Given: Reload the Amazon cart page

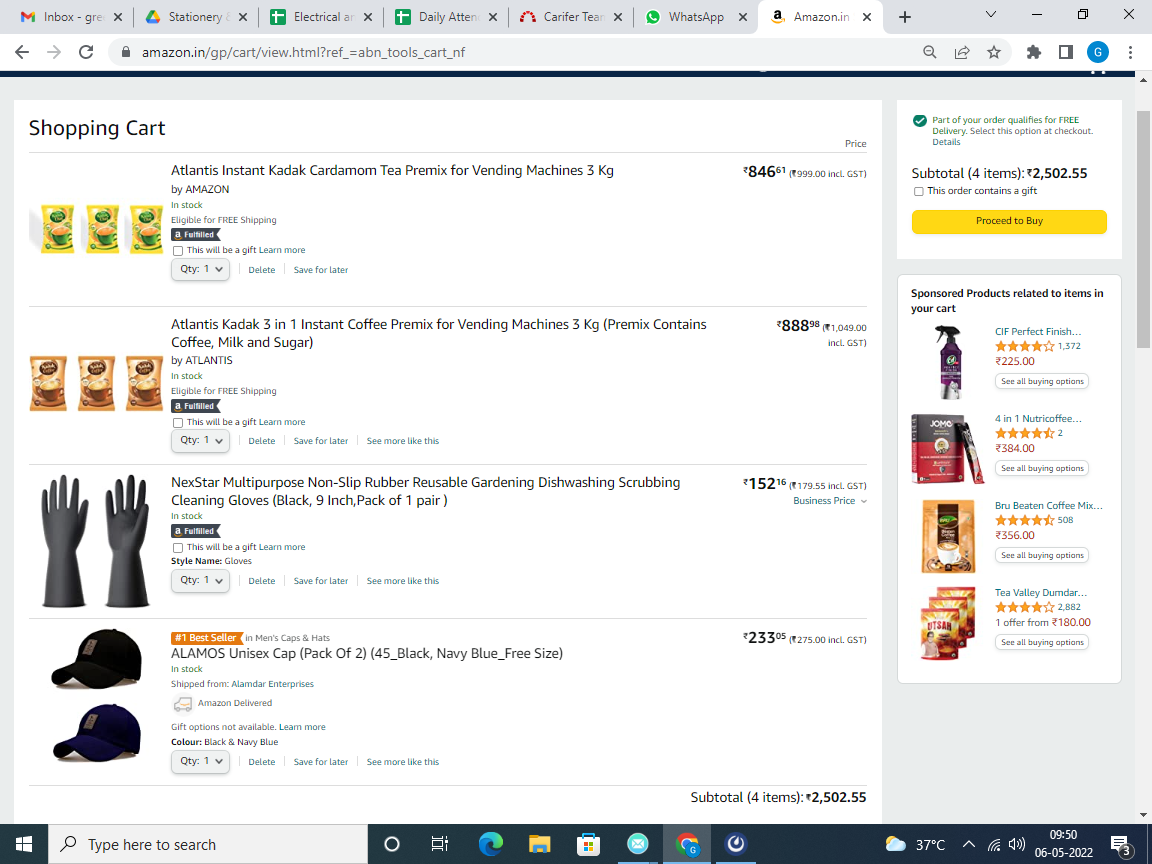Looking at the screenshot, I should 86,52.
